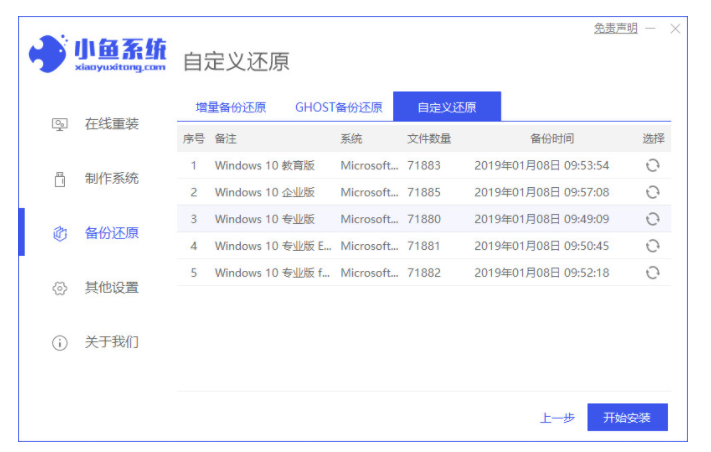Select restore icon for row 5 backup
This screenshot has height=452, width=711.
click(x=652, y=272)
